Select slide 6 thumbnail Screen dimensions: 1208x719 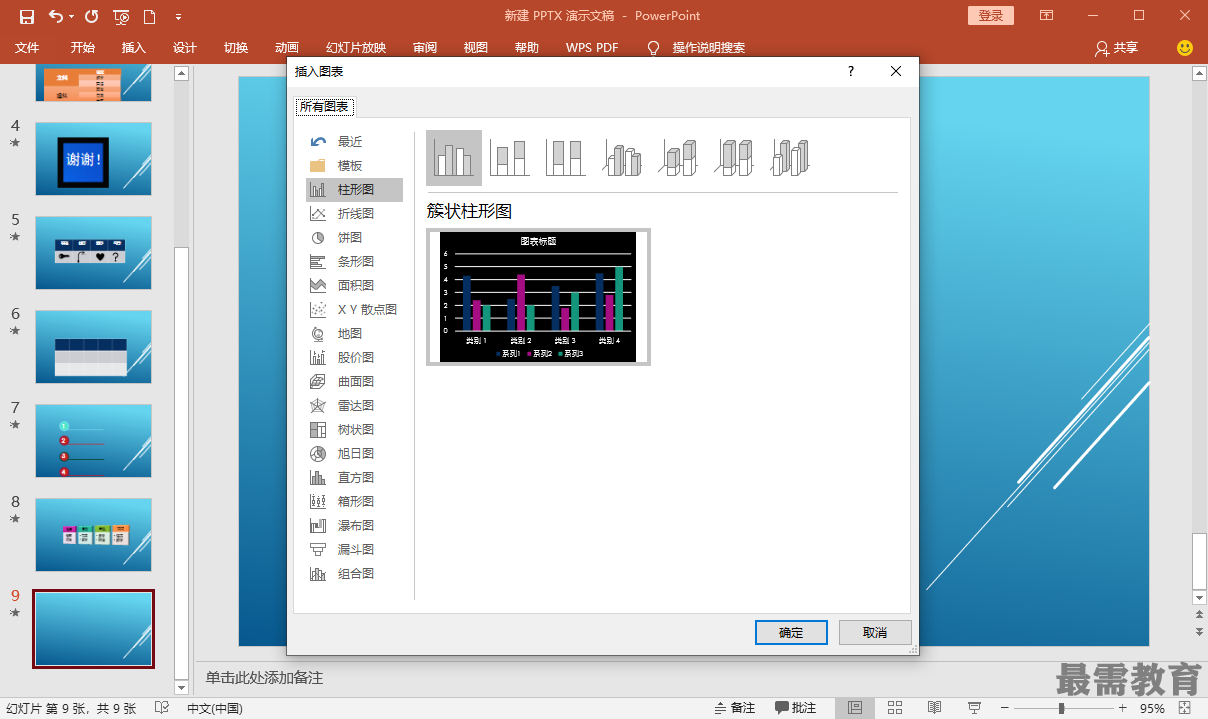93,347
